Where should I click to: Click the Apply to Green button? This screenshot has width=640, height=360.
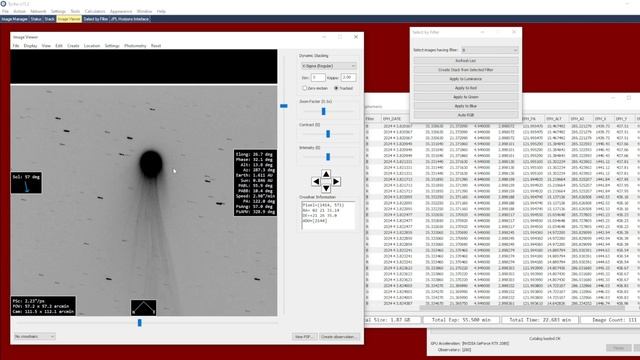tap(466, 97)
